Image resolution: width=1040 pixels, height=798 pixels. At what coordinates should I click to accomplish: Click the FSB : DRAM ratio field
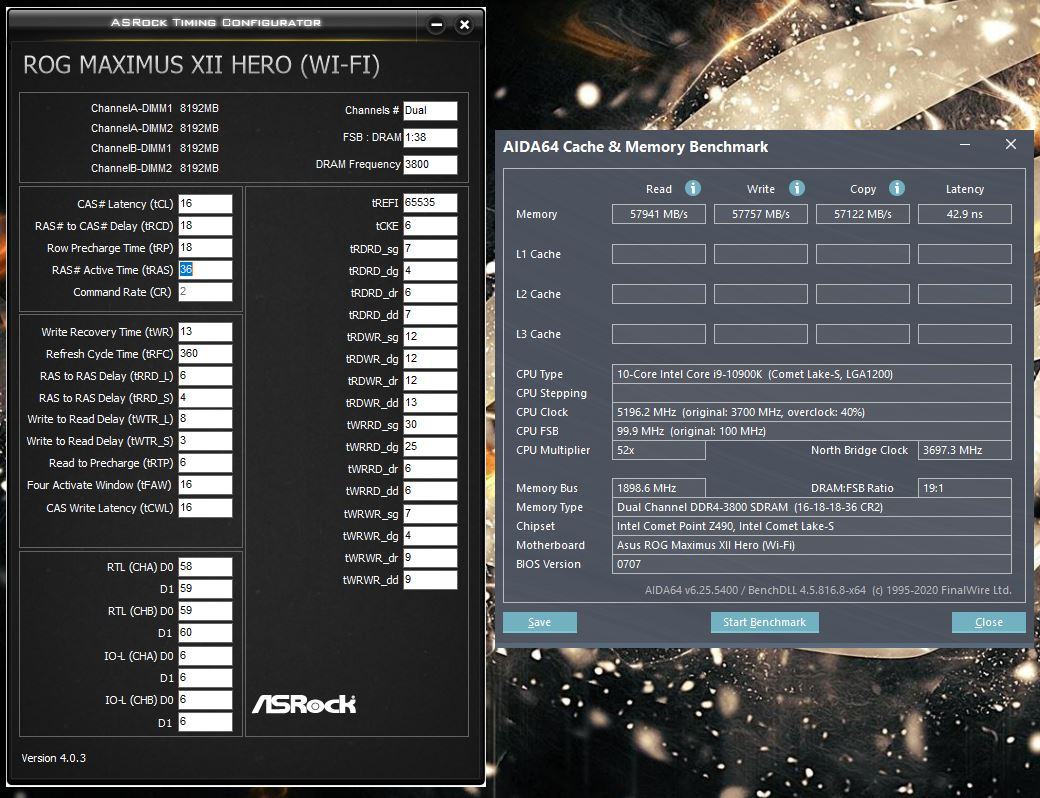pyautogui.click(x=430, y=137)
